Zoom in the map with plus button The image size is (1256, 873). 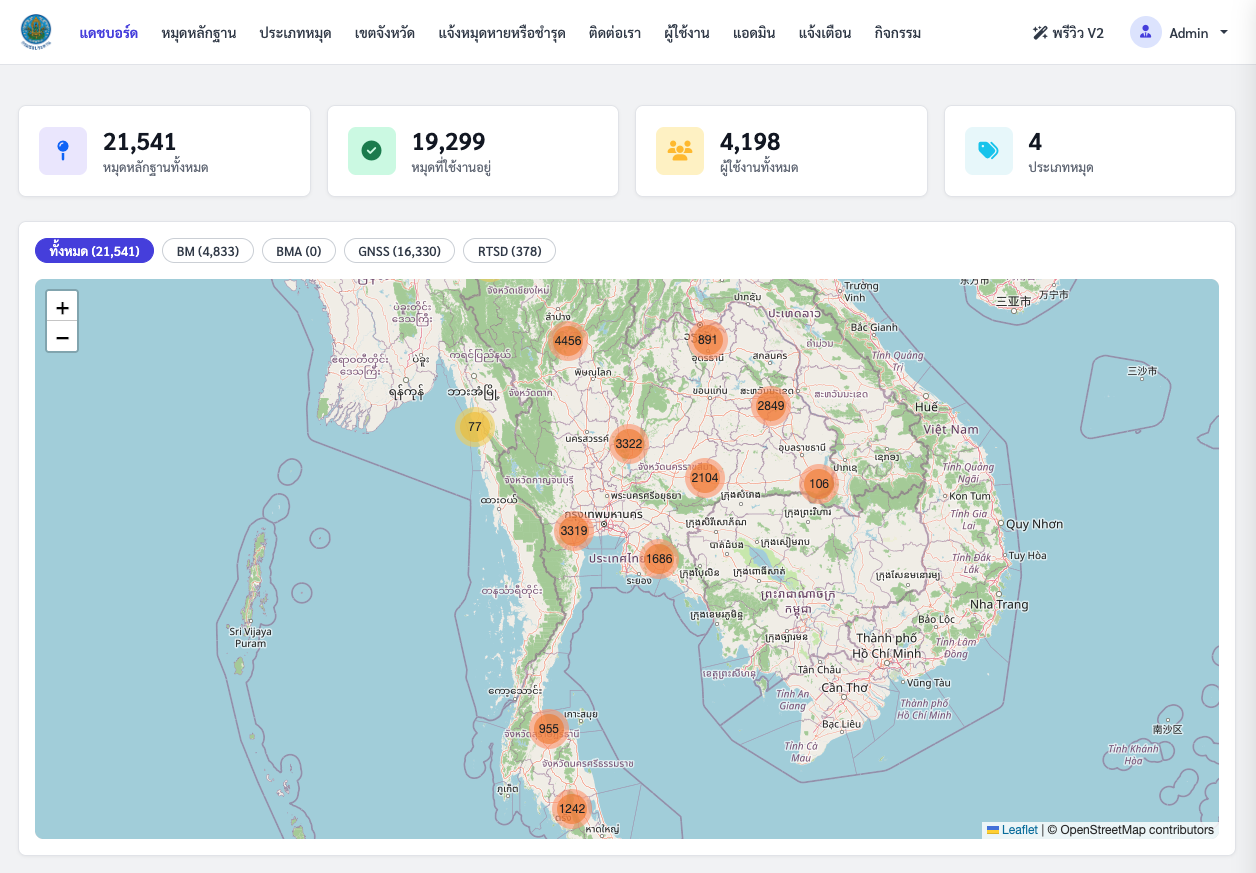click(62, 307)
